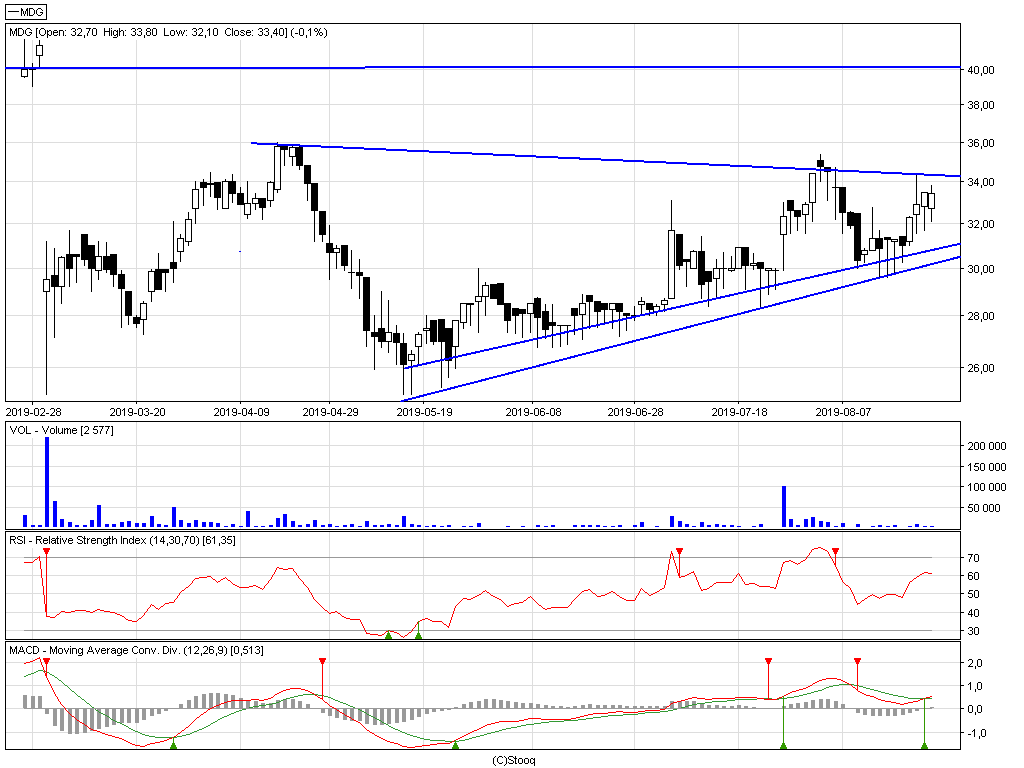
Task: Click the (C)Stooq copyright text
Action: 513,760
